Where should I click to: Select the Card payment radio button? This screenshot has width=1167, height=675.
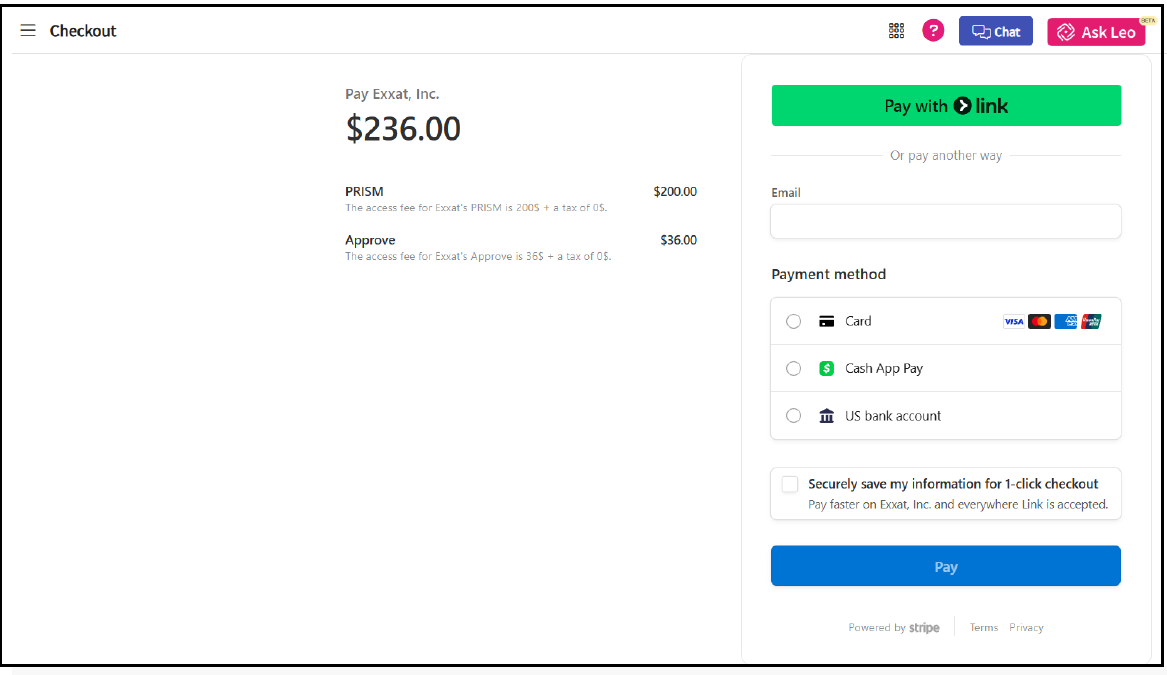click(794, 321)
